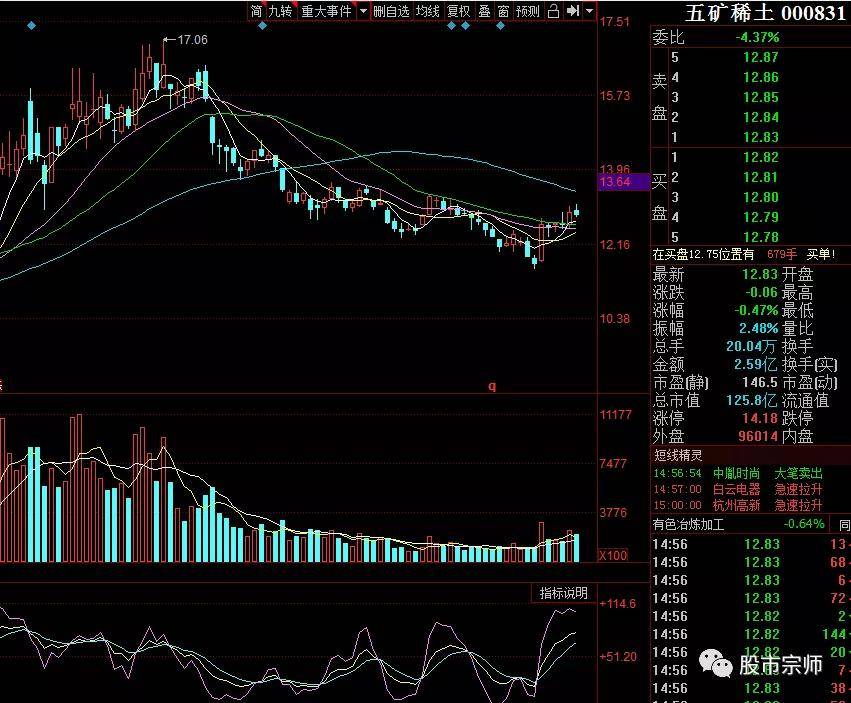Click the lock icon in chart toolbar

pos(553,11)
